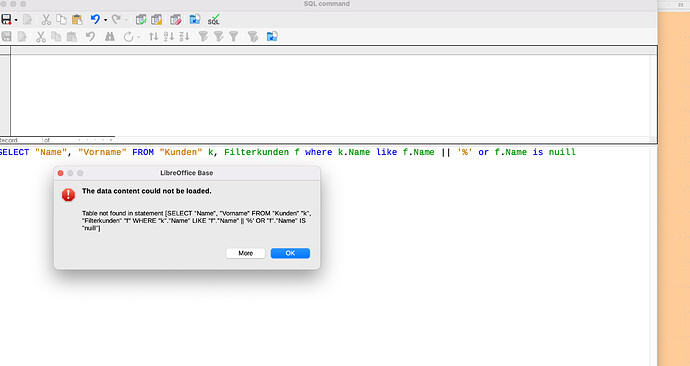Click the Filterkunden word in SQL
Viewport: 690px width, 366px height.
(x=257, y=152)
